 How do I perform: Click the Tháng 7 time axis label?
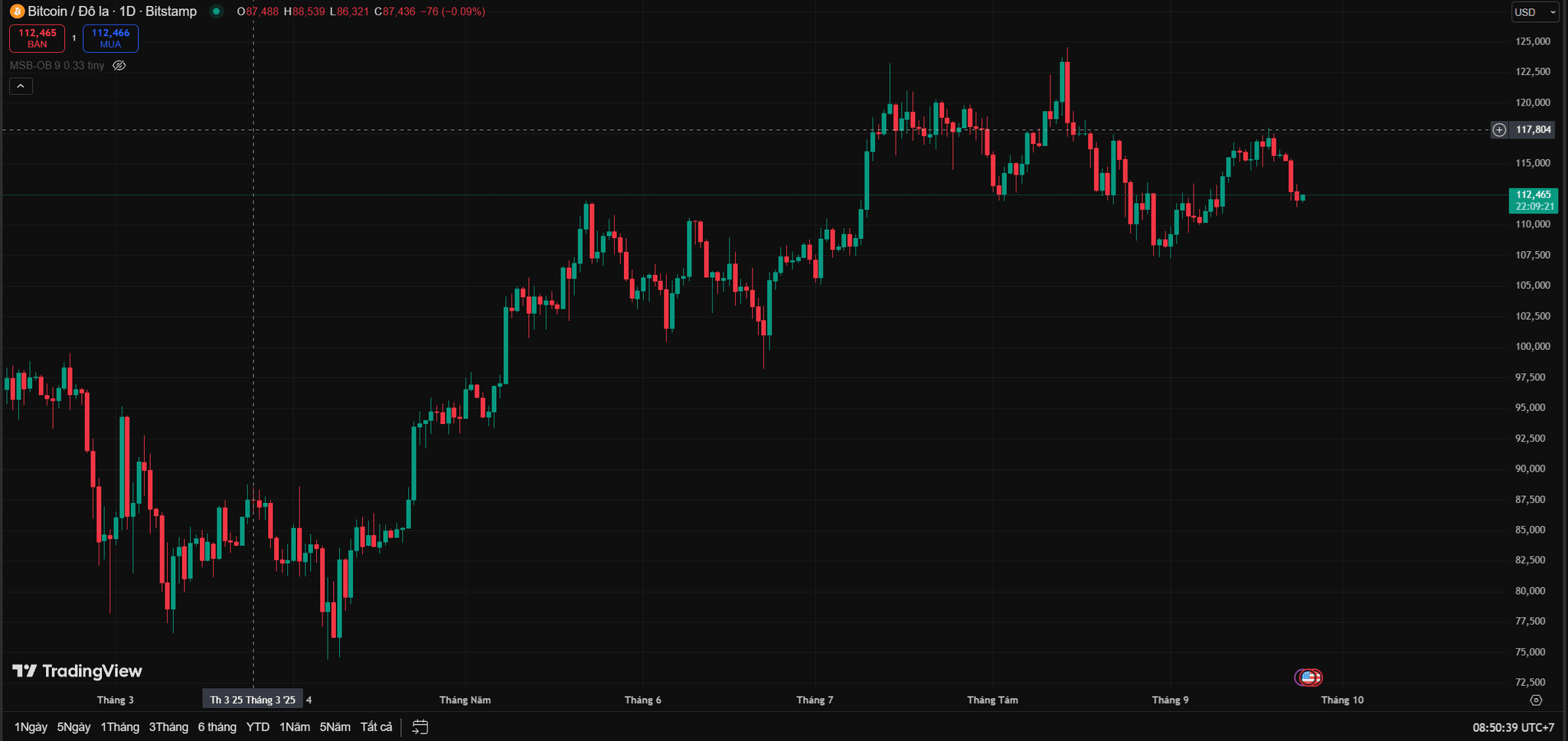coord(815,700)
